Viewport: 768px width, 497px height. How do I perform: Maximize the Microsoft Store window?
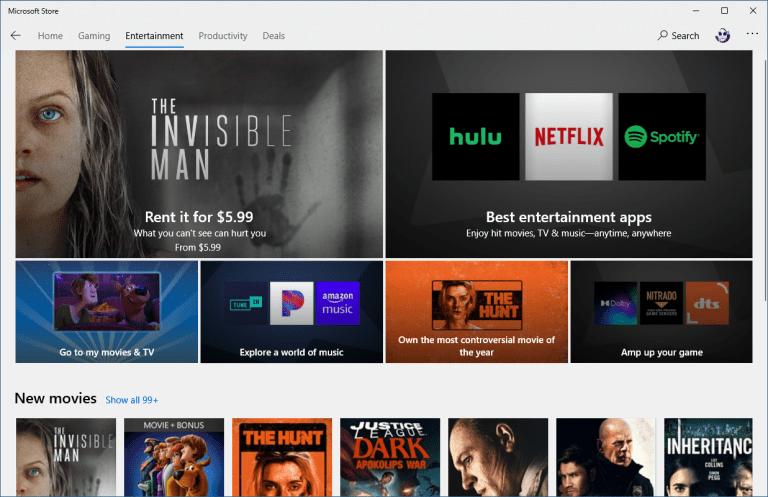[724, 11]
